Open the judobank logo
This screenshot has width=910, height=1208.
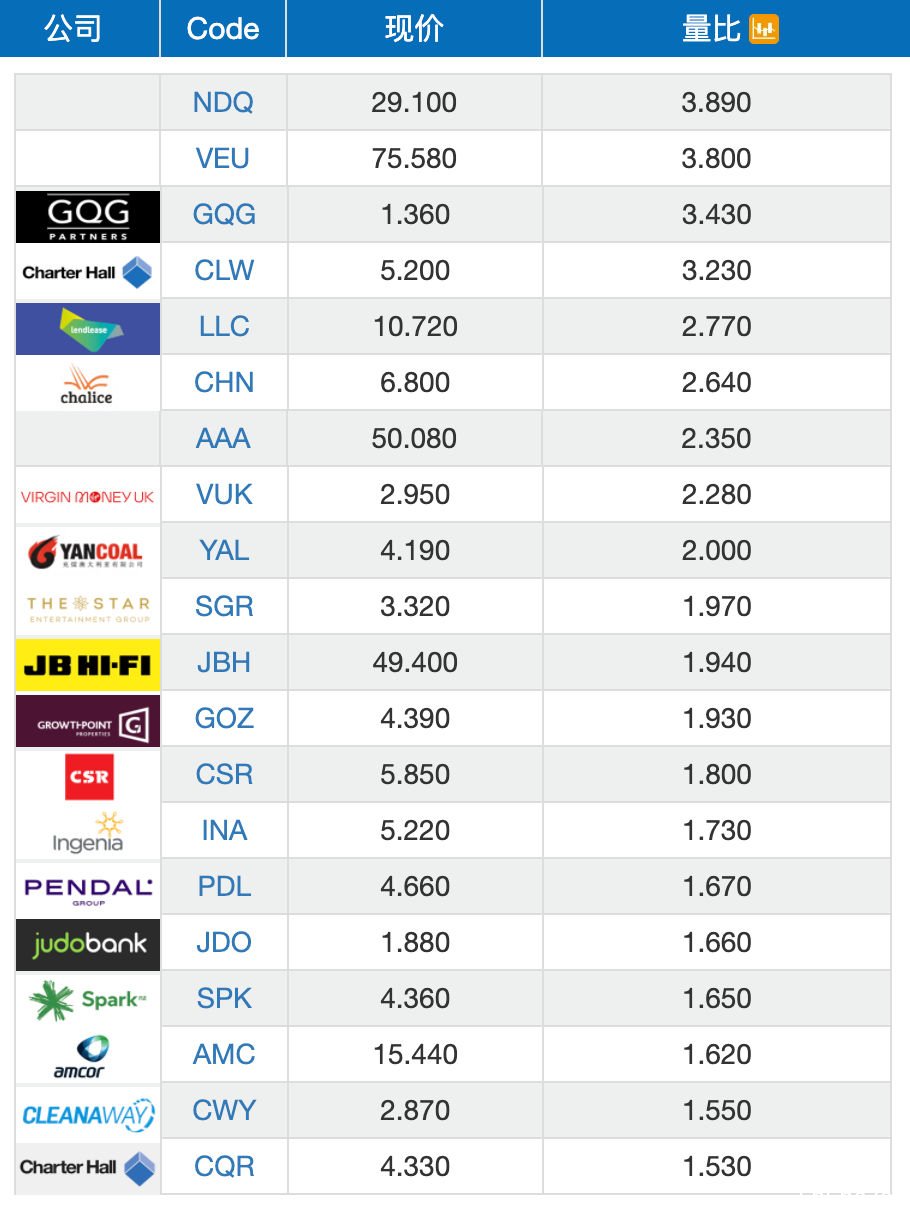pyautogui.click(x=88, y=944)
